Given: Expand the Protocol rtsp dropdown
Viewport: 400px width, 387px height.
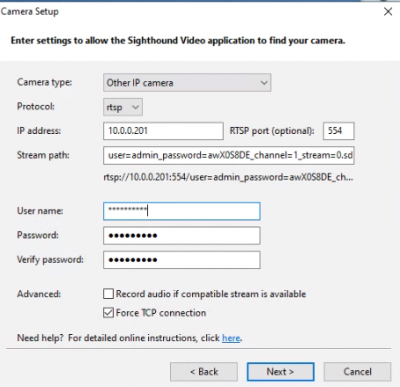Looking at the screenshot, I should (123, 107).
